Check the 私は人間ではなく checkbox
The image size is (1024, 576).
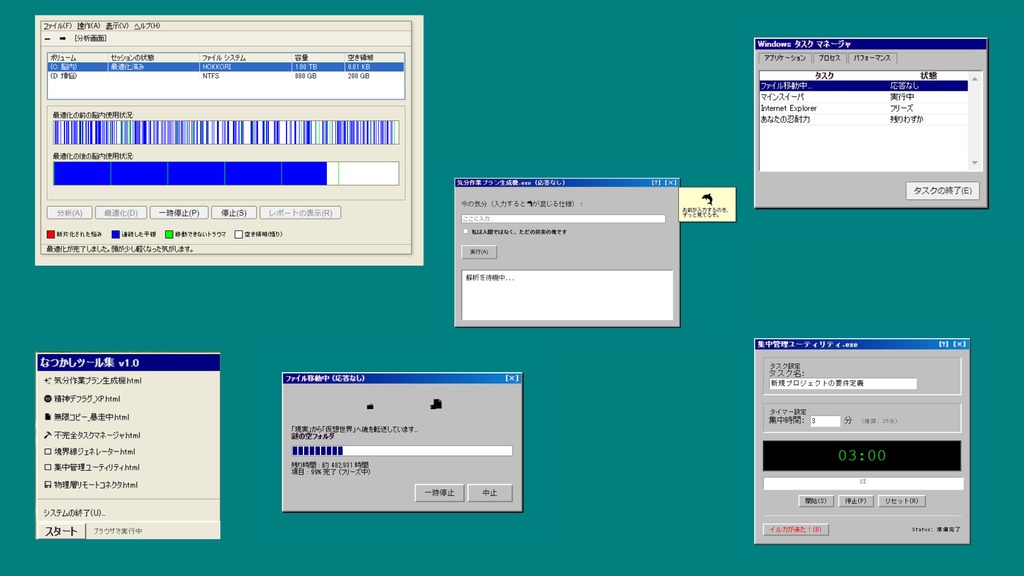coord(466,231)
